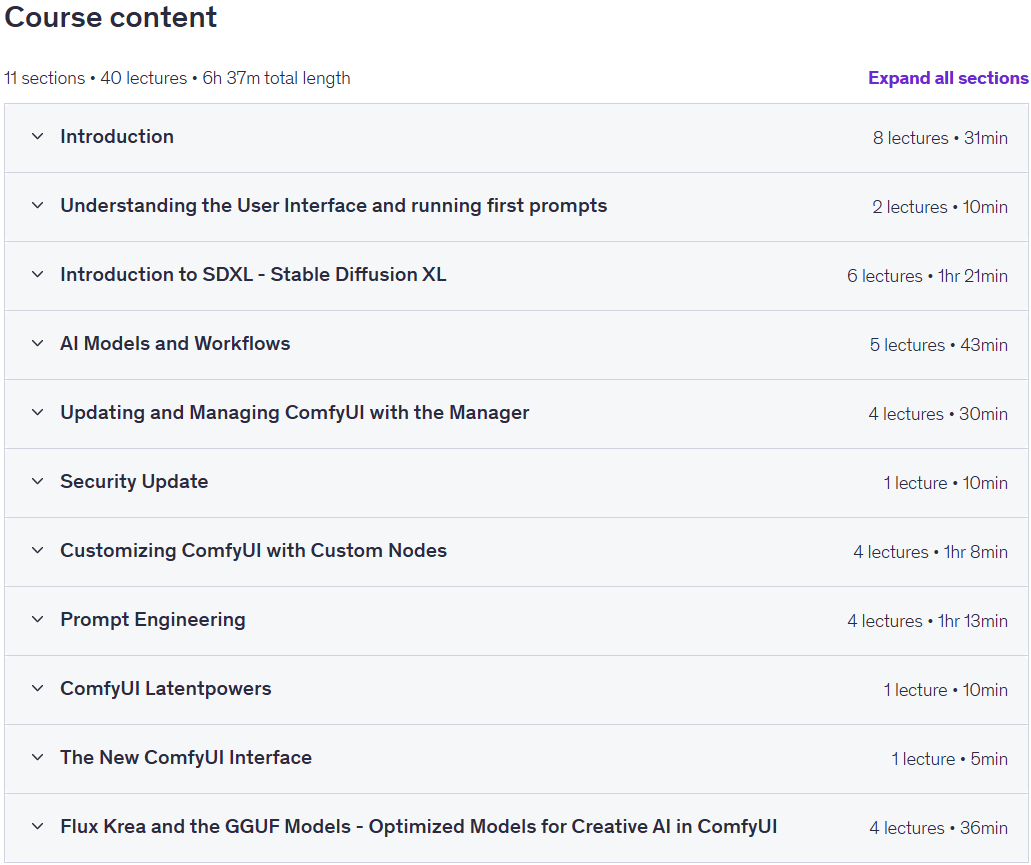1031x865 pixels.
Task: Click the '5 lectures • 43min' text
Action: click(938, 345)
